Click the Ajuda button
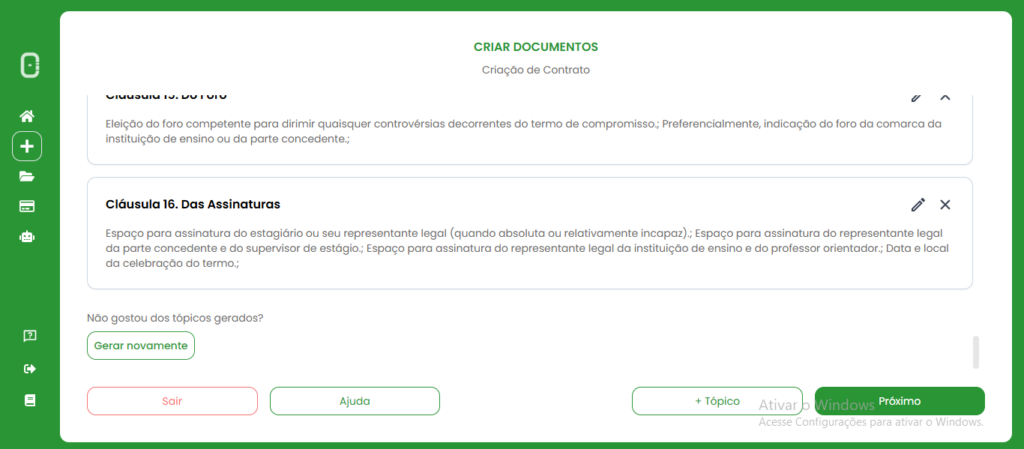 (354, 401)
